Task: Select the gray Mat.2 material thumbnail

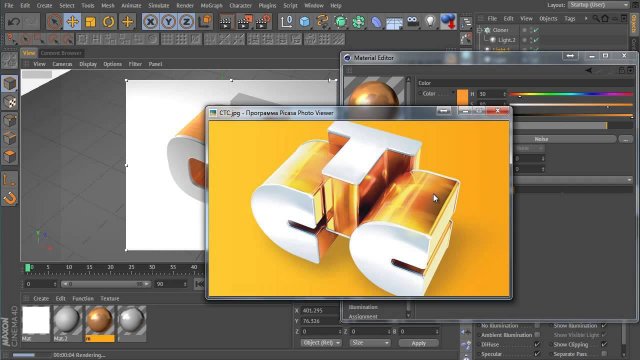Action: pos(67,320)
